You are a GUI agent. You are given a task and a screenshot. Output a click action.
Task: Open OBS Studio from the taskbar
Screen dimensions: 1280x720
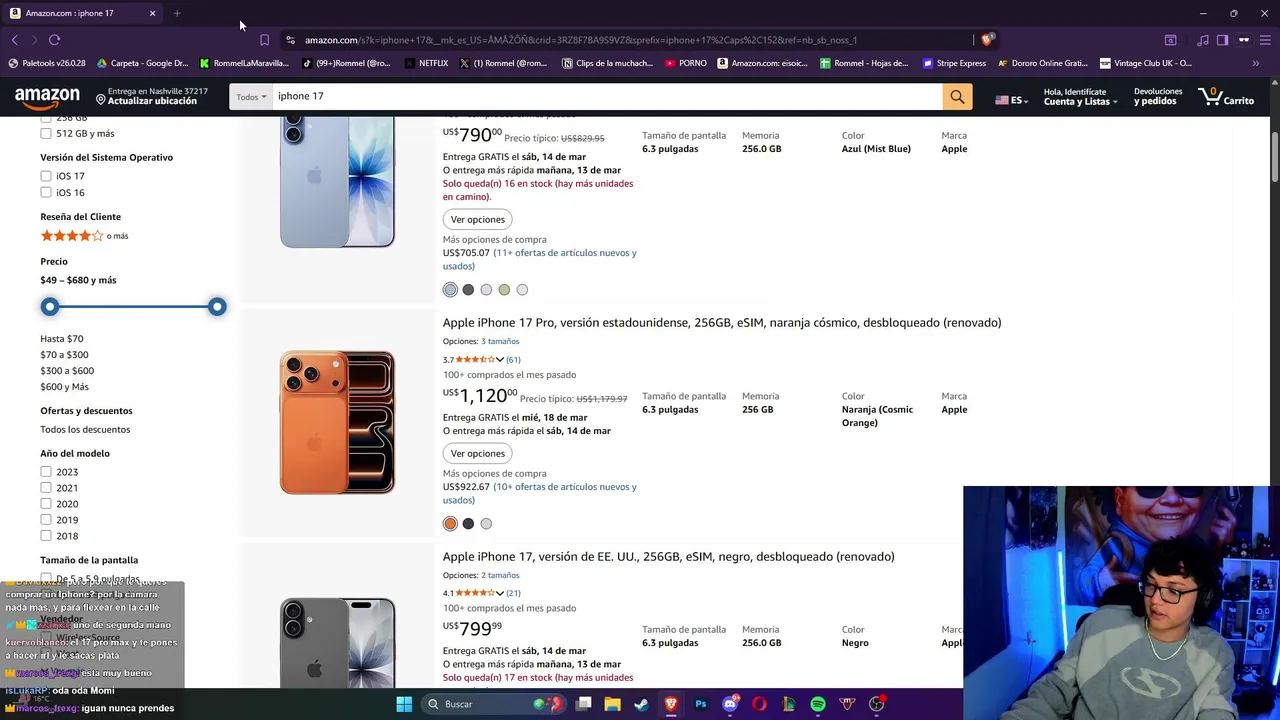[877, 704]
